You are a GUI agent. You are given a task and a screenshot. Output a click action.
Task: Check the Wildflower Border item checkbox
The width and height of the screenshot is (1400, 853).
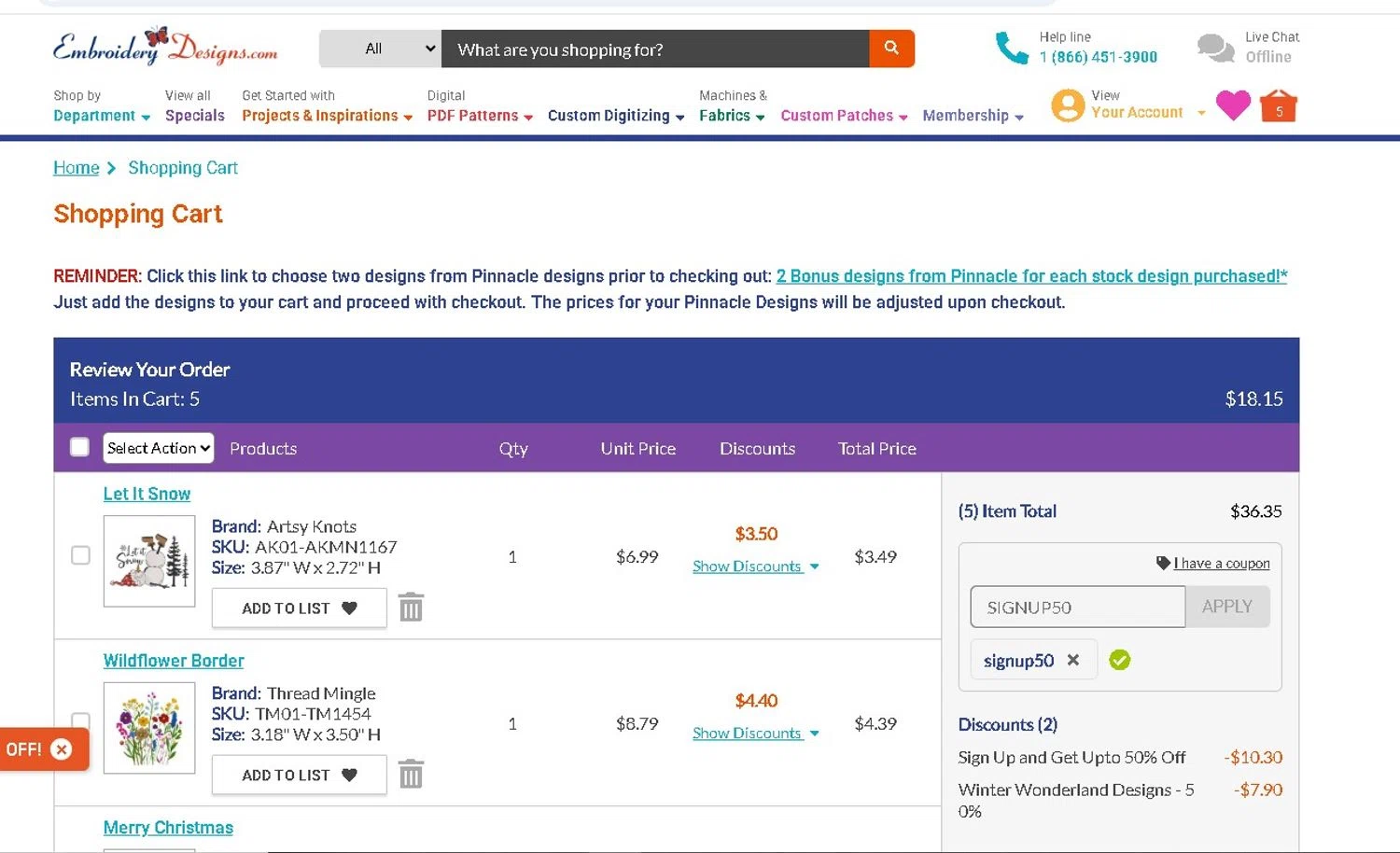click(80, 720)
